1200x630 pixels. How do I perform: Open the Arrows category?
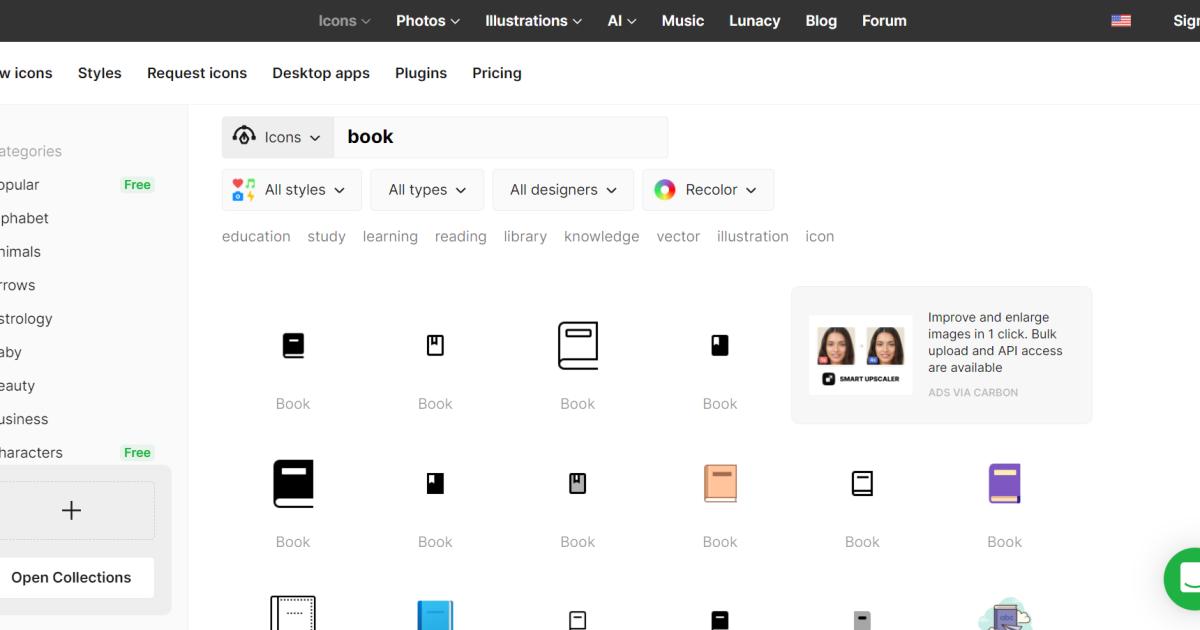coord(17,285)
